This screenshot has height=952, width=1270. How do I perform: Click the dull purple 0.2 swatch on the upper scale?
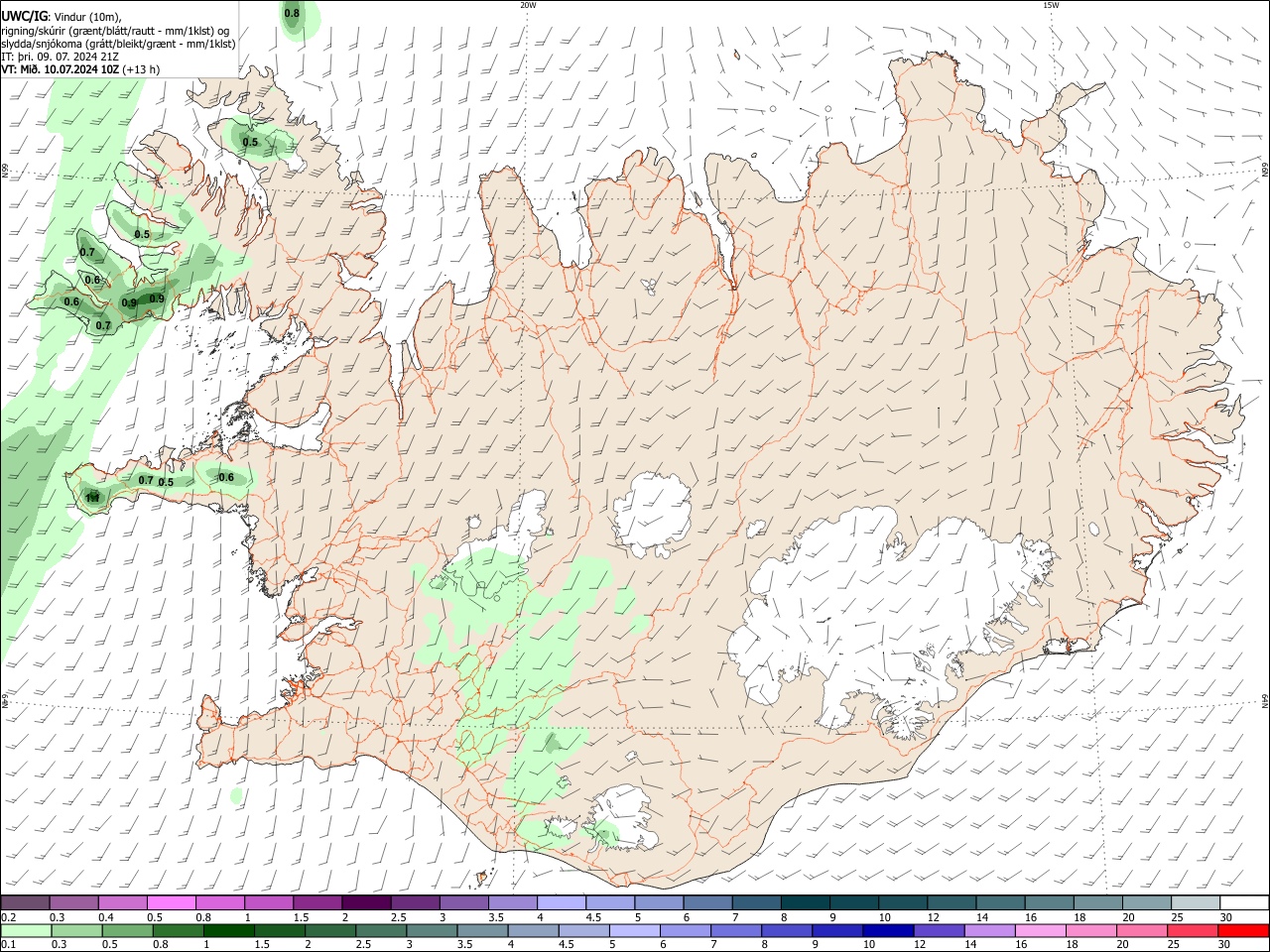coord(25,902)
